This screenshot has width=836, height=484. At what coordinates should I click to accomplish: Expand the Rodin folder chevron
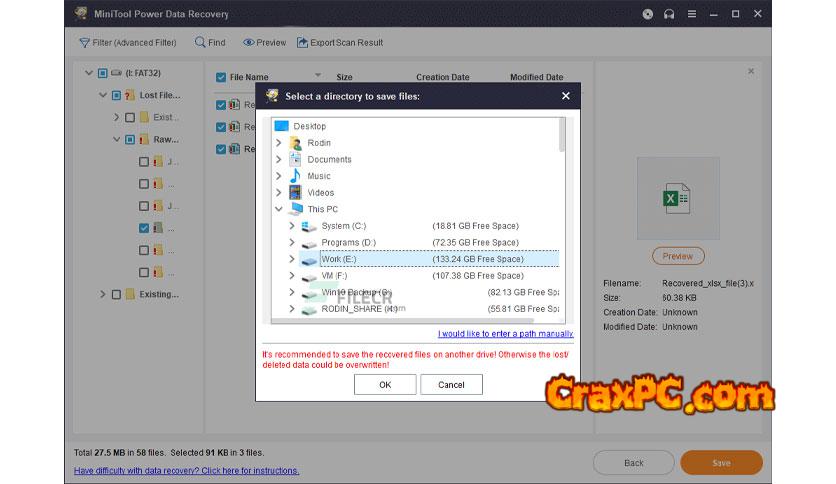click(278, 143)
